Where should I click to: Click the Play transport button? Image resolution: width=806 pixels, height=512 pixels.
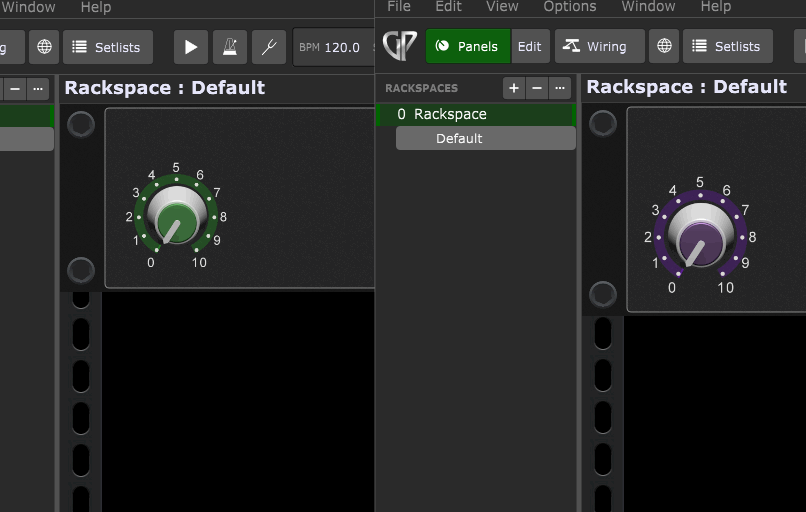tap(191, 47)
